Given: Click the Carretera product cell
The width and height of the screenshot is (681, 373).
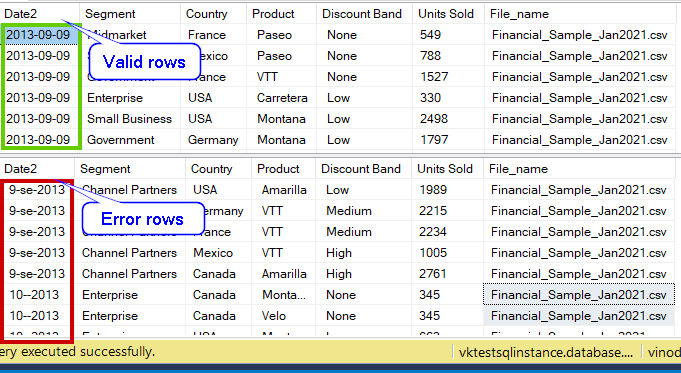Looking at the screenshot, I should [x=282, y=98].
